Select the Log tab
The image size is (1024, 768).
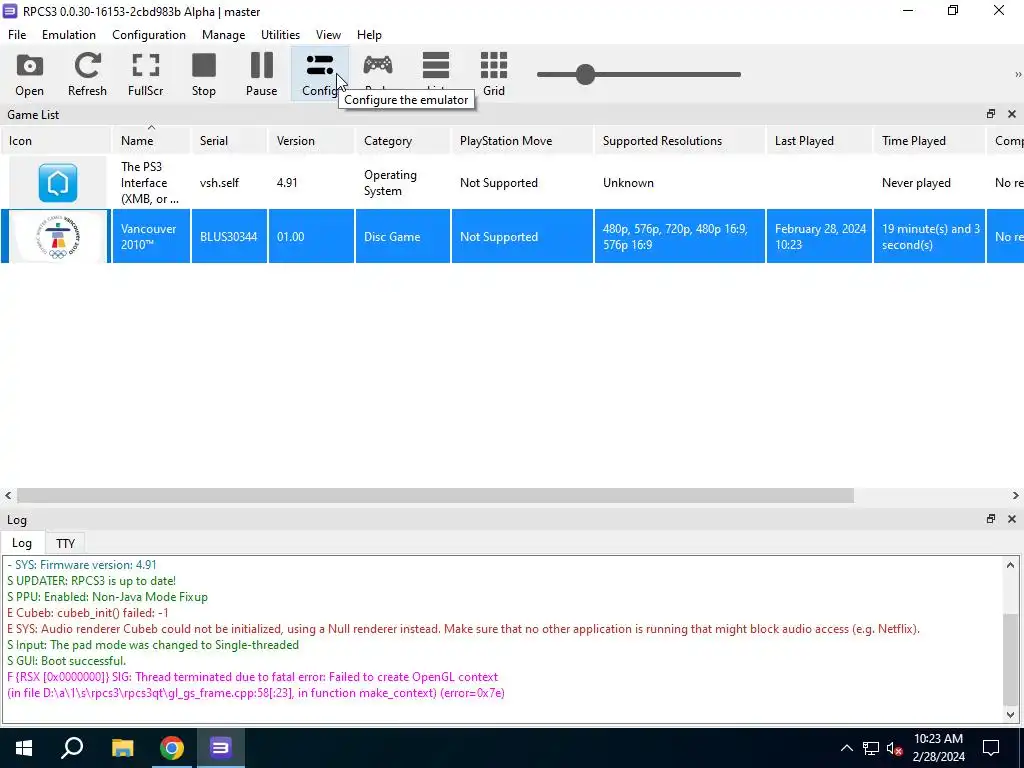click(22, 543)
